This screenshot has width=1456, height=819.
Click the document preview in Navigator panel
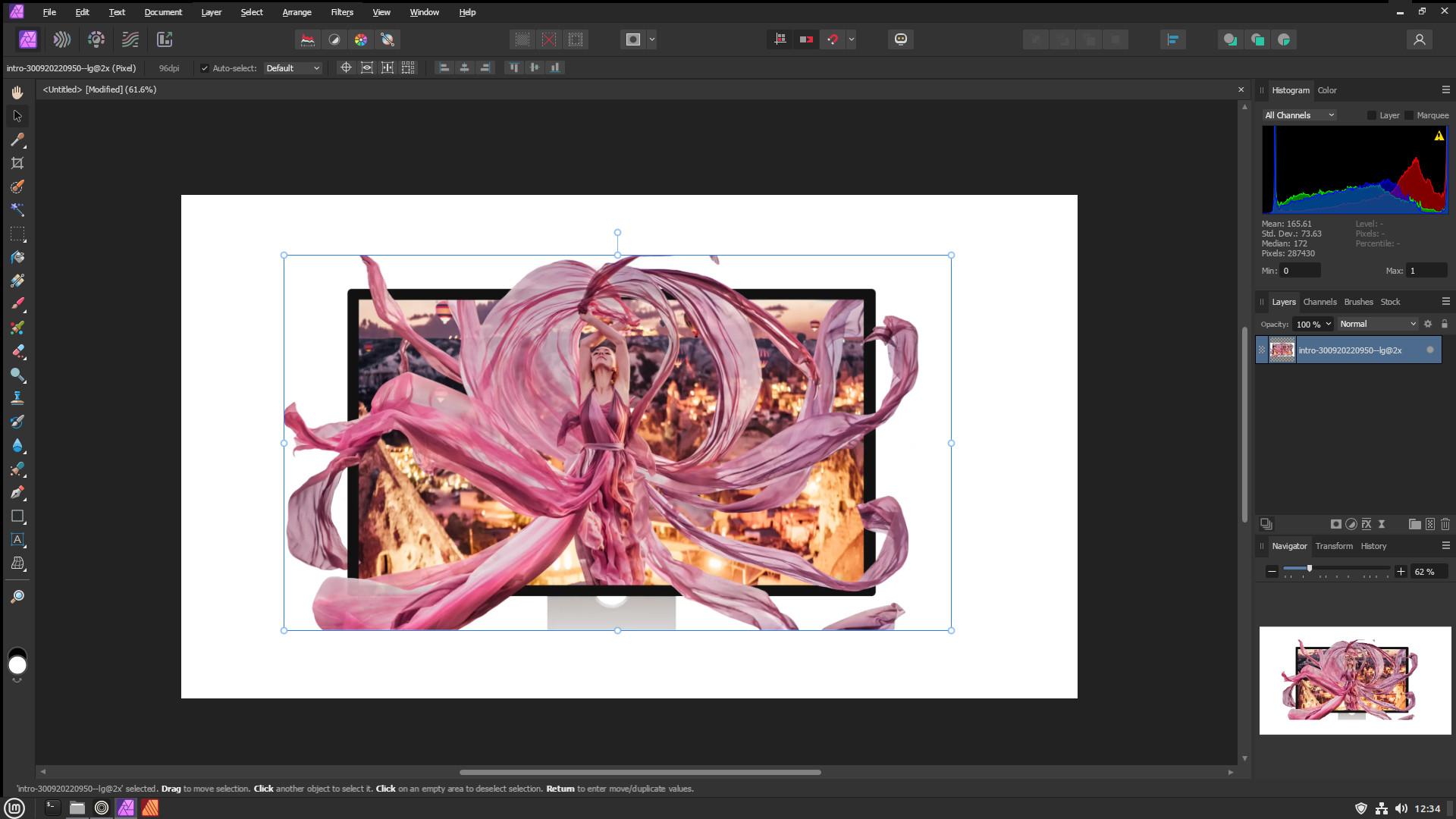1354,680
